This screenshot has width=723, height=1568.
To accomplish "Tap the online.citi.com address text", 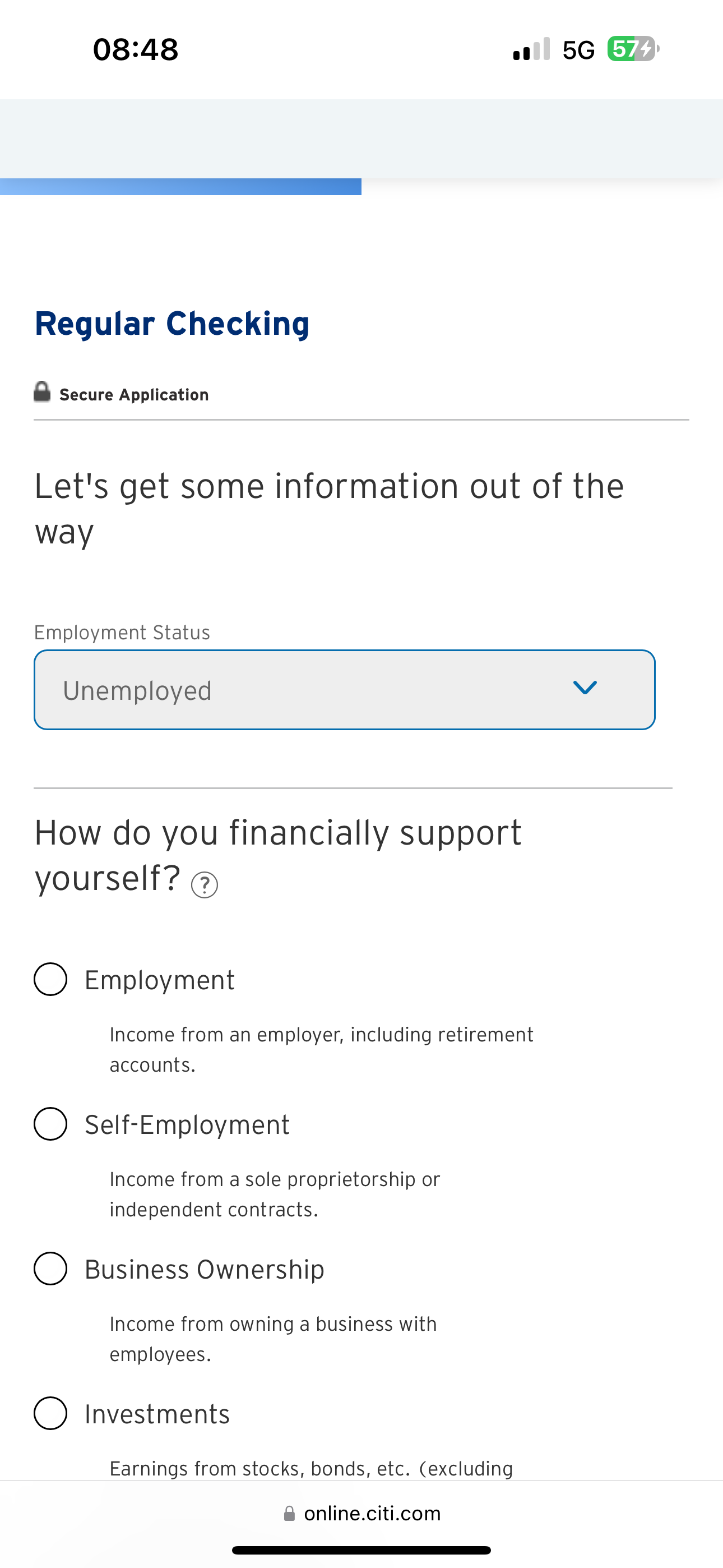I will 372,1513.
